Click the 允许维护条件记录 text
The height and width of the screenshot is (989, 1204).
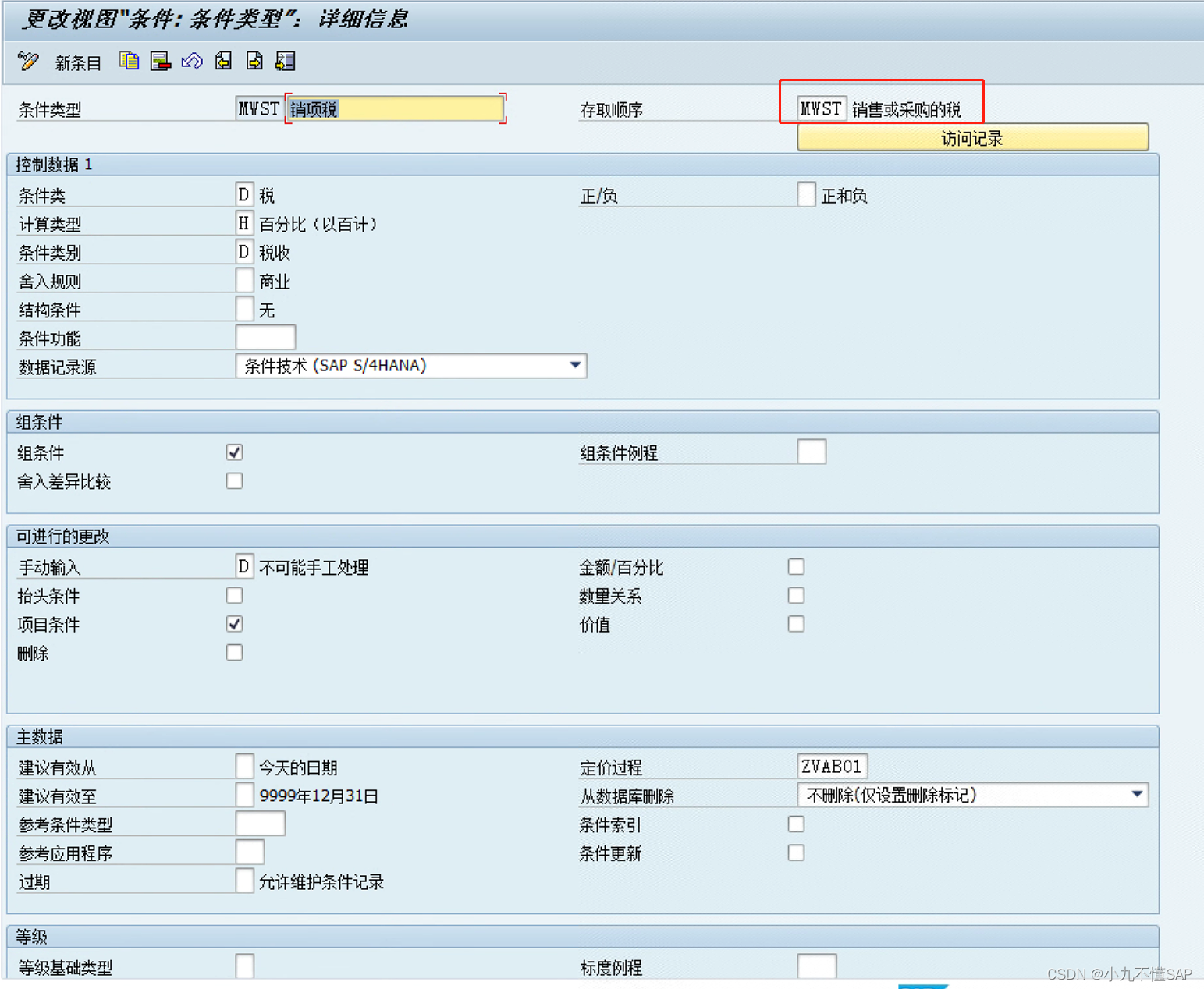(x=321, y=882)
